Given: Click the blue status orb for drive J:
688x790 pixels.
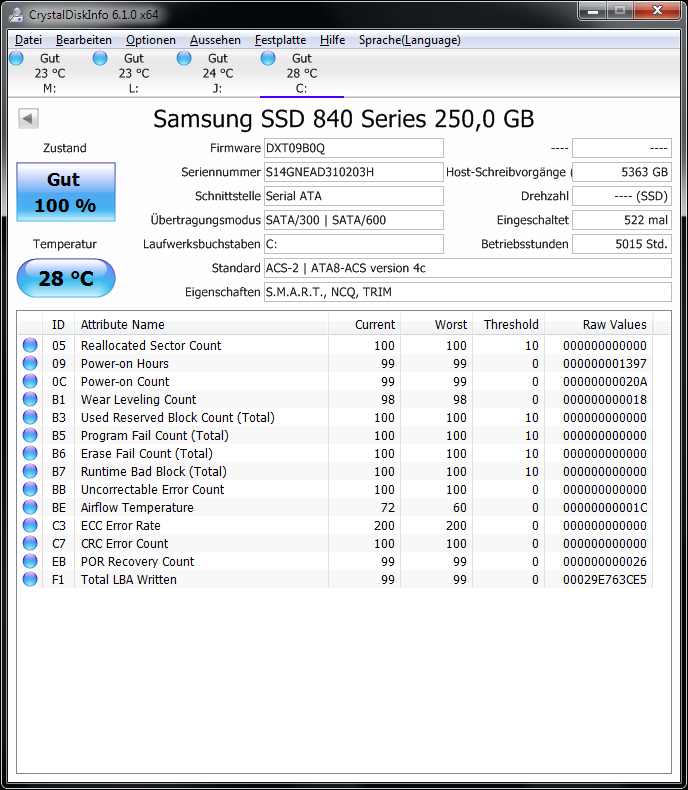Looking at the screenshot, I should click(184, 58).
